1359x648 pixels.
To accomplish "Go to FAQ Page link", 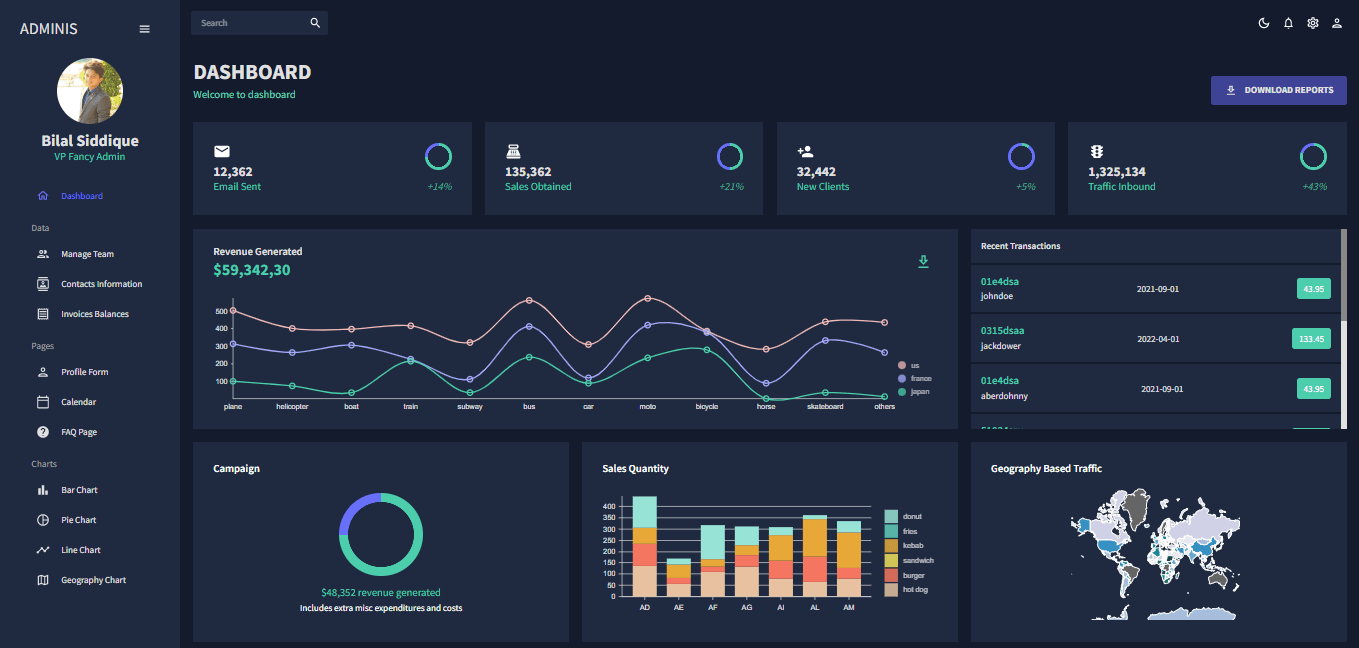I will tap(79, 432).
